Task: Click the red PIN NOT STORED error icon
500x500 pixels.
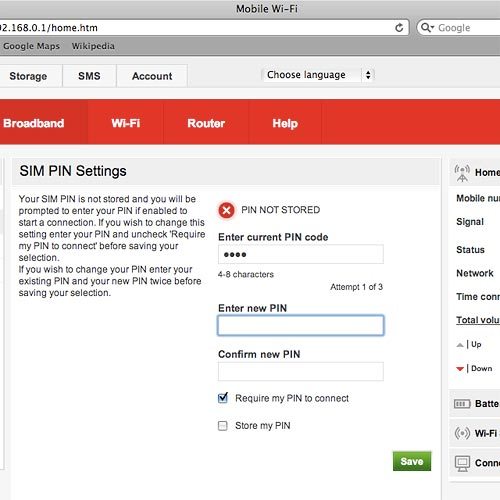Action: tap(226, 210)
